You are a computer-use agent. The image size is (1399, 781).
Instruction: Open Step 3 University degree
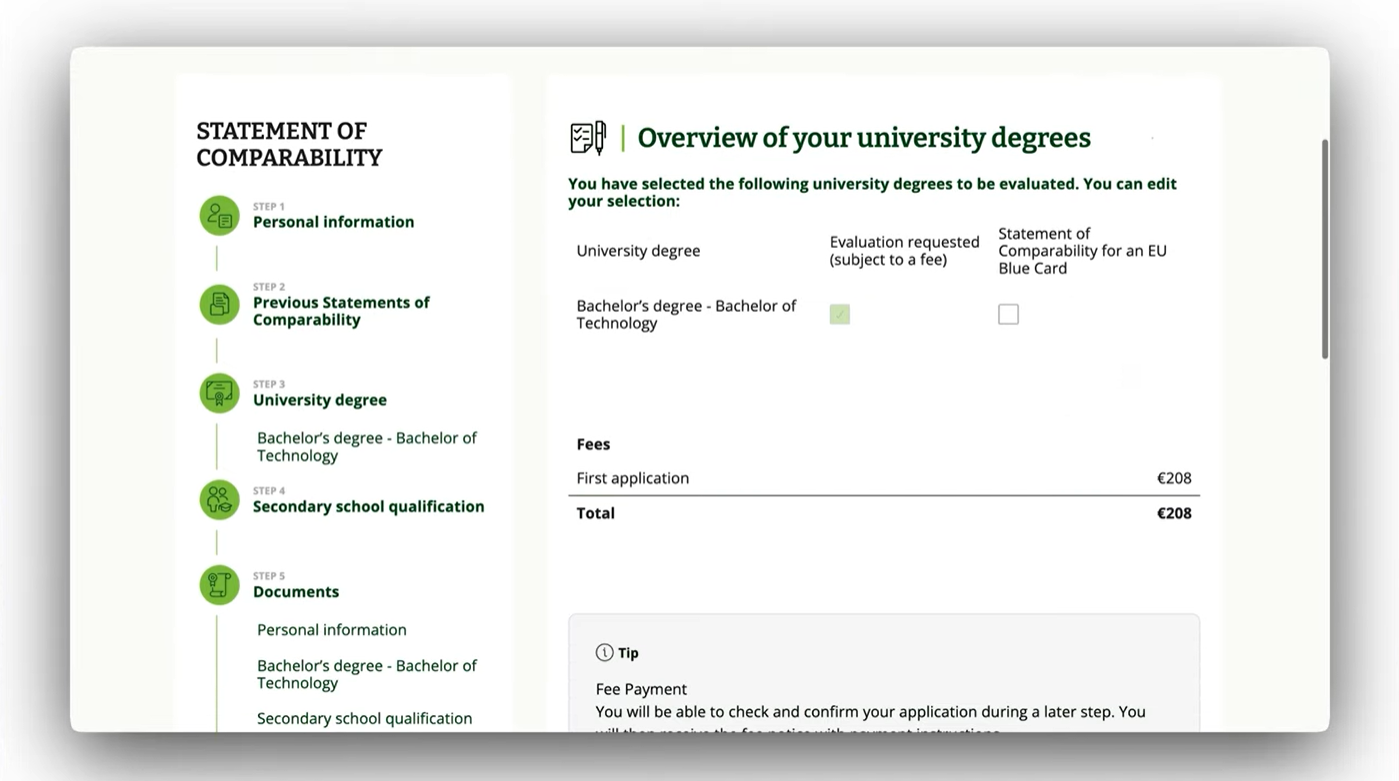click(320, 400)
